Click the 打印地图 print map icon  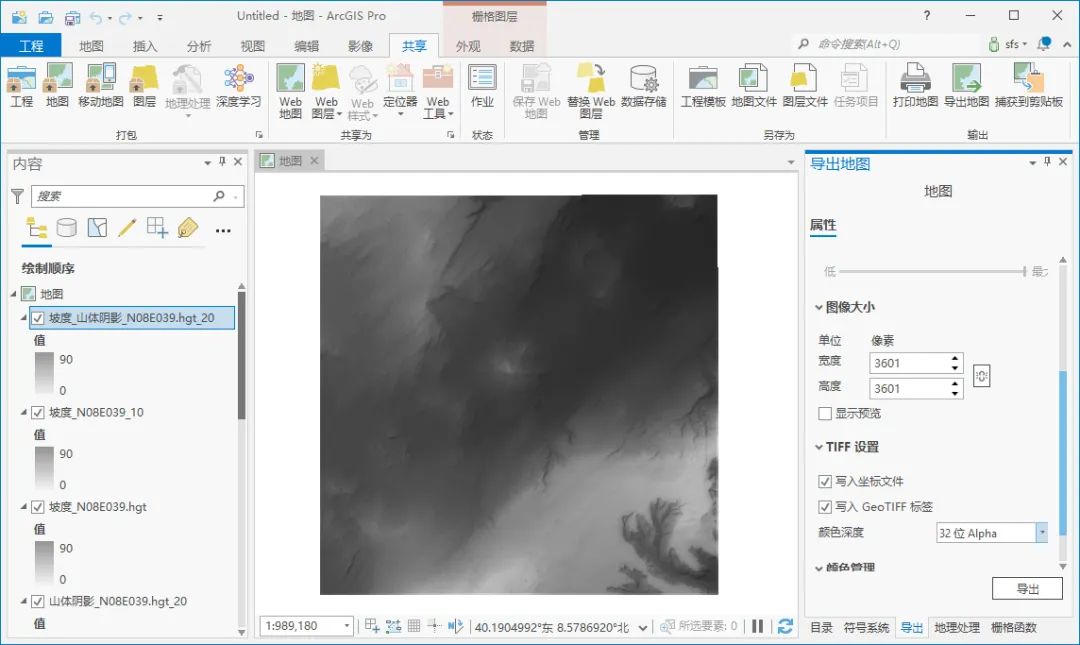coord(915,85)
